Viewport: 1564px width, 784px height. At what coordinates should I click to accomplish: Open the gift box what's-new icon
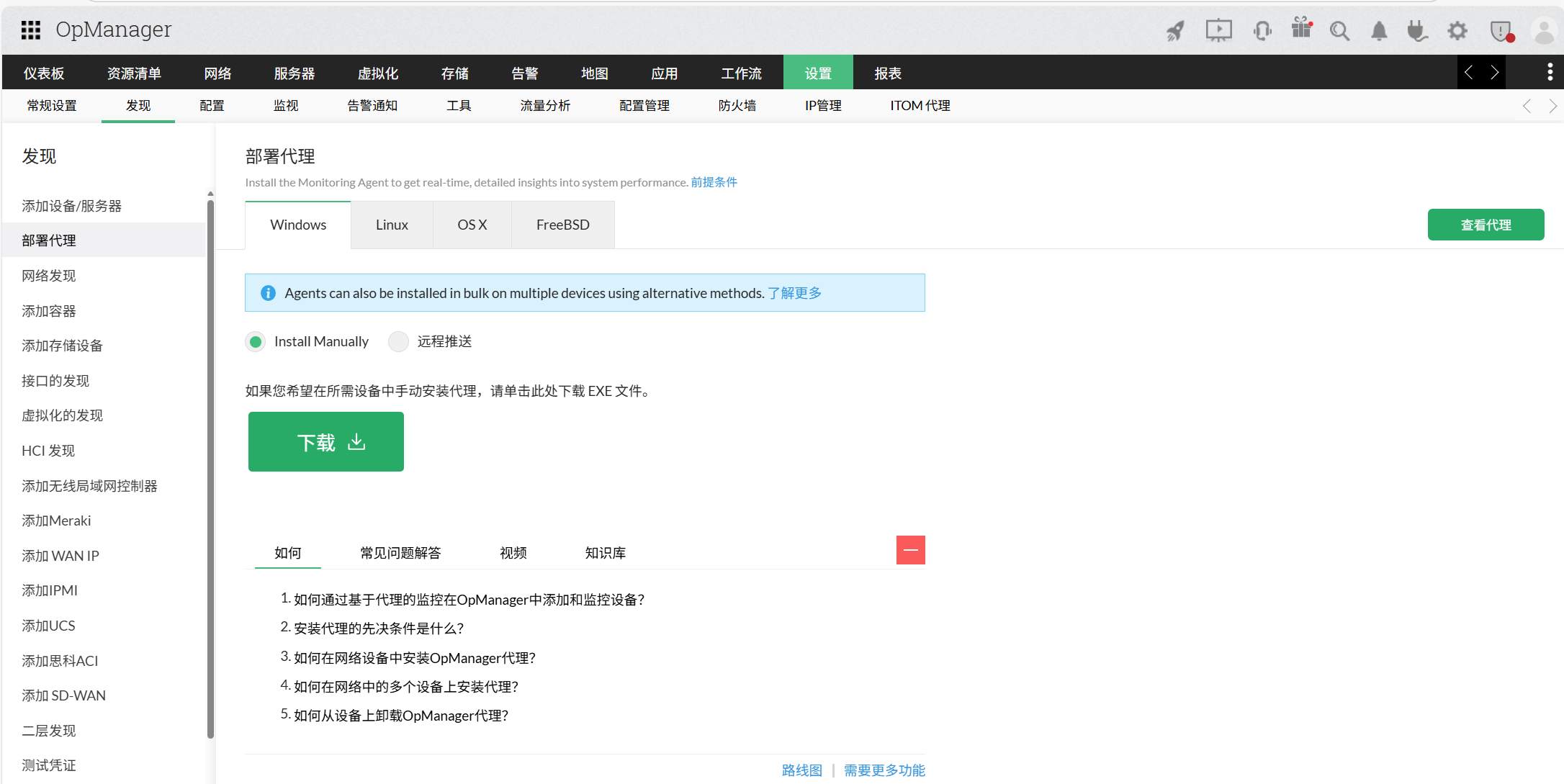click(1301, 30)
